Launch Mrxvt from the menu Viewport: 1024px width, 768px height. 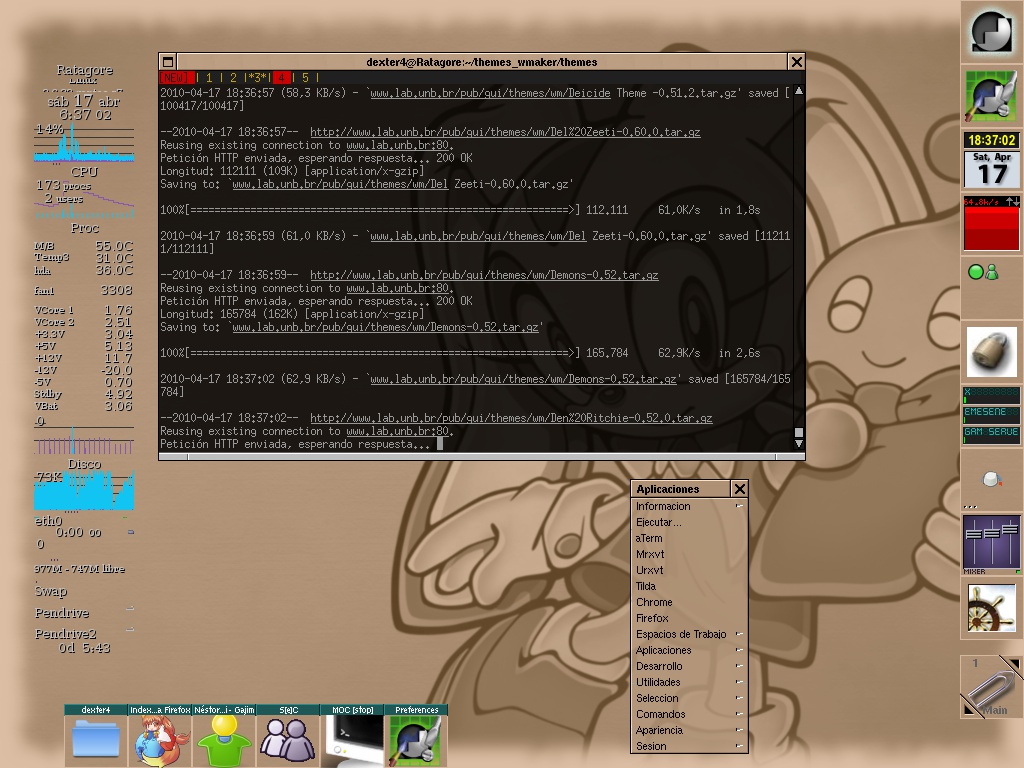point(689,554)
